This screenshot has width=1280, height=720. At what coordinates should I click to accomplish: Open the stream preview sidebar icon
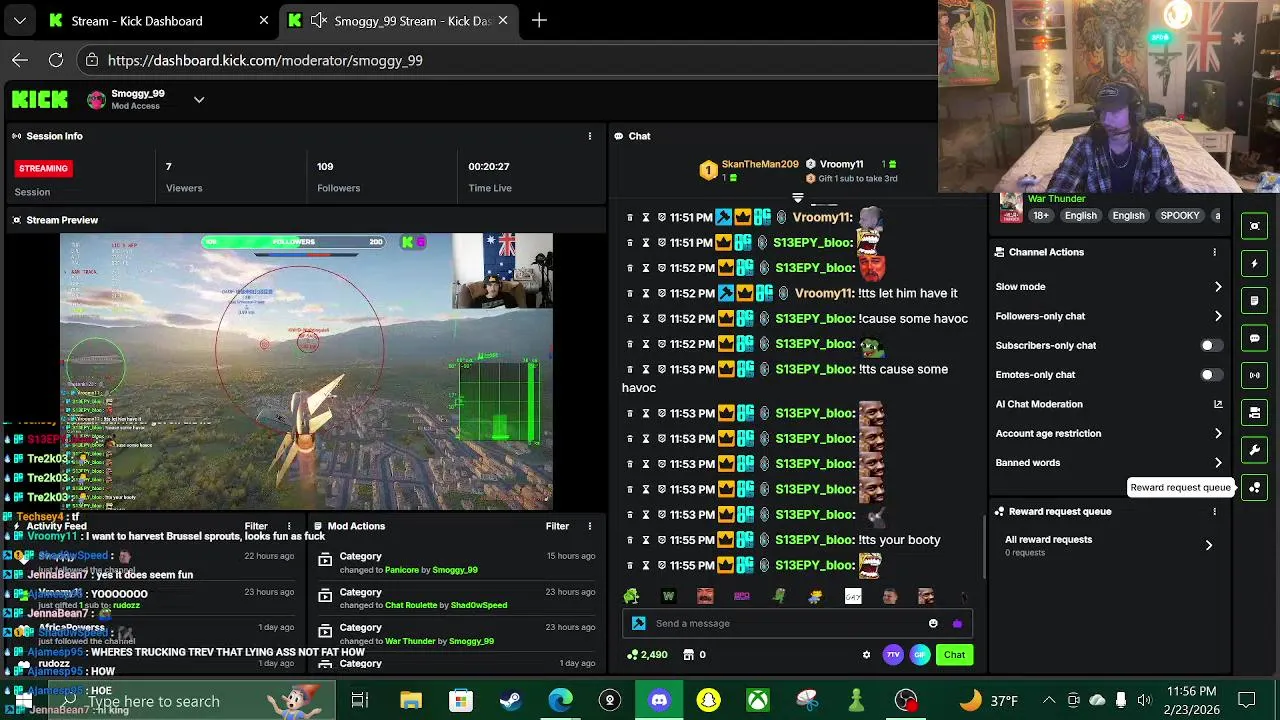[1255, 226]
